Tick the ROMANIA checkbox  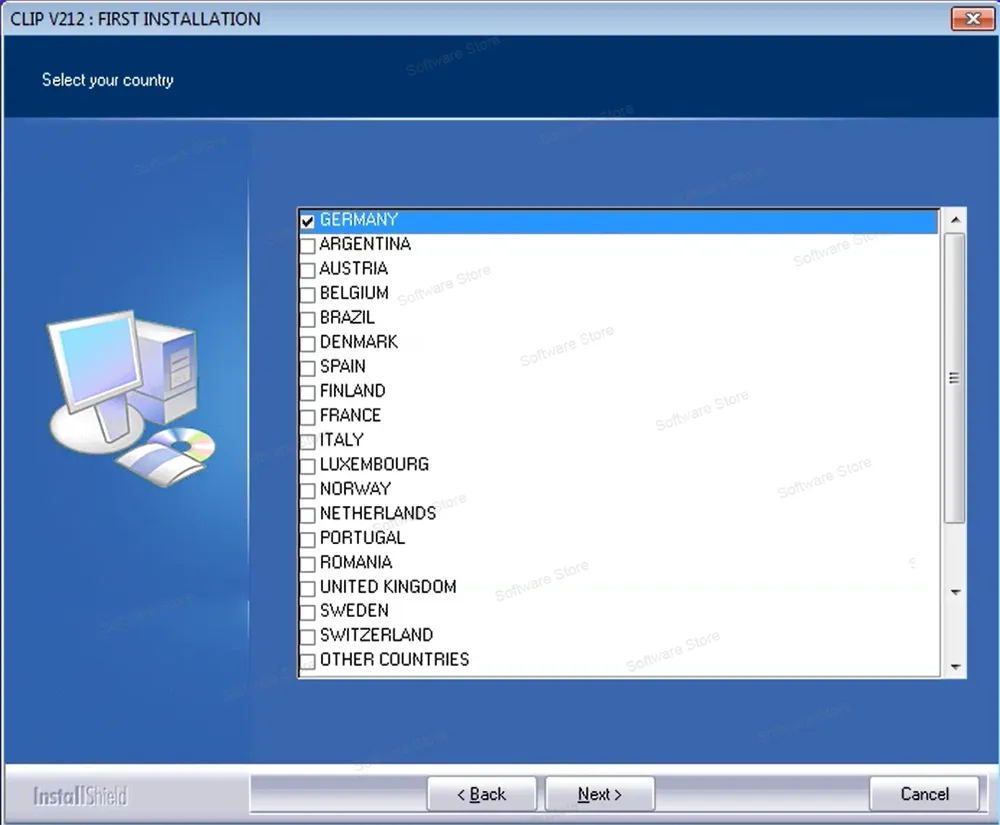point(307,564)
